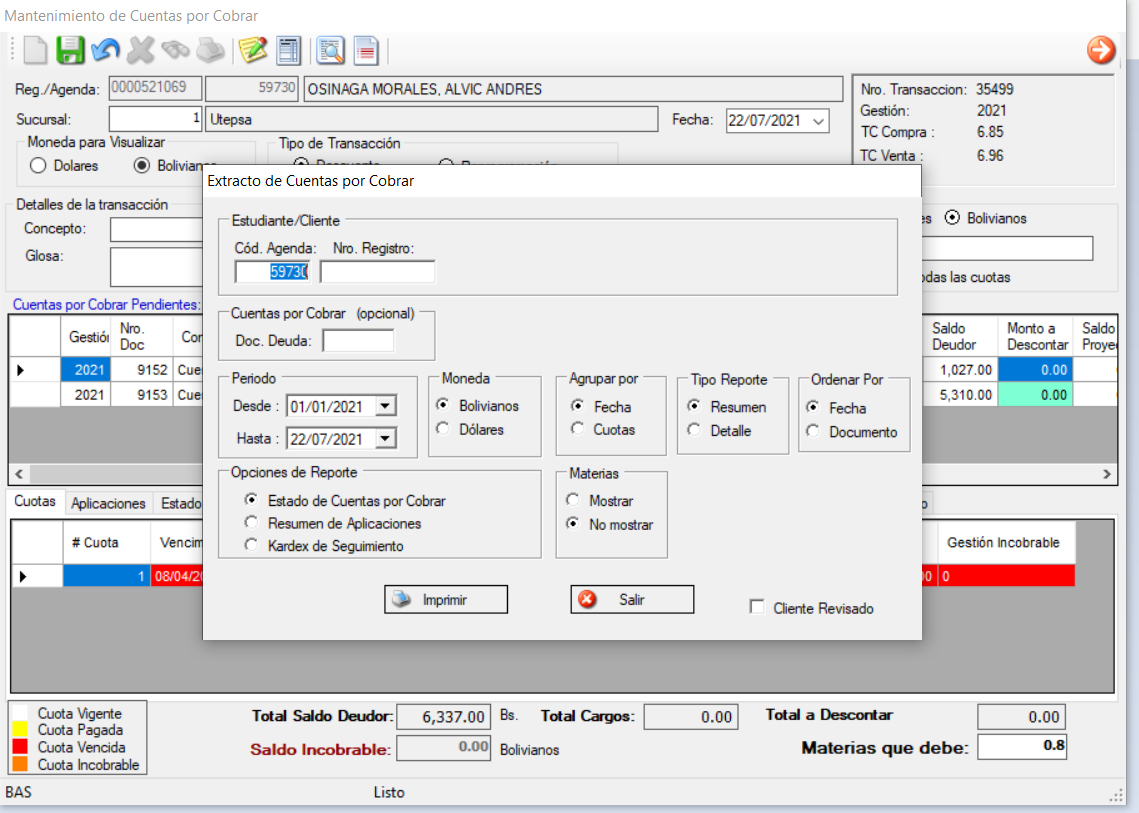Viewport: 1139px width, 813px height.
Task: Click grid horizontal scrollbar left arrow
Action: pyautogui.click(x=20, y=474)
